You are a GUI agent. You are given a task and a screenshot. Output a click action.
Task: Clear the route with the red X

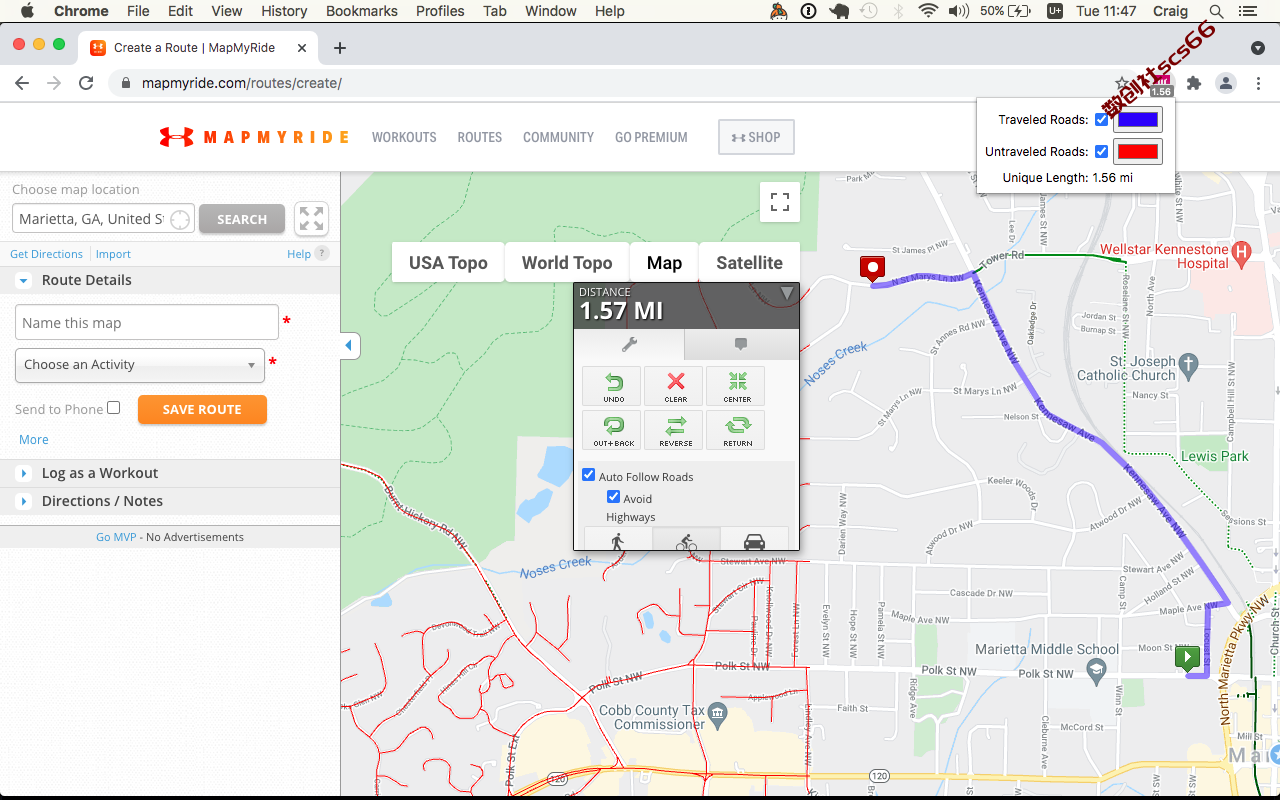click(x=676, y=386)
